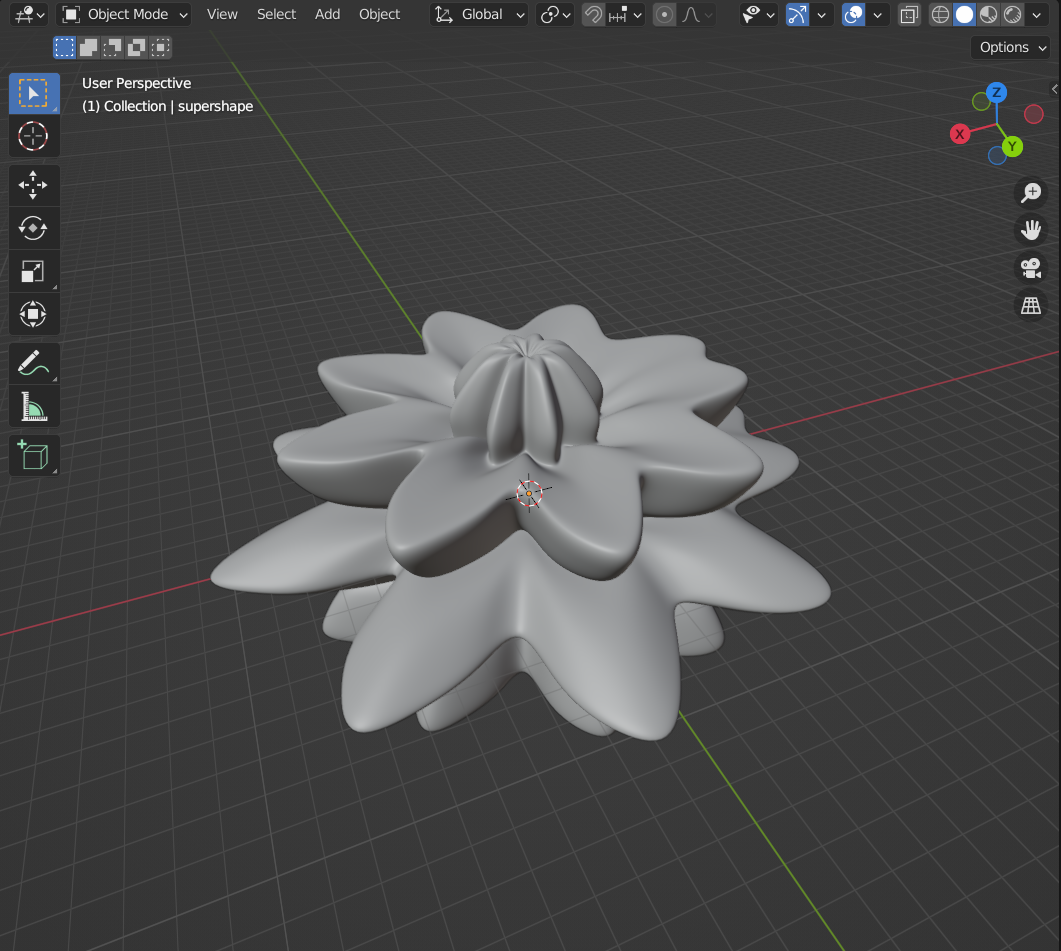Screen dimensions: 1061x951
Task: Click the Zoom view magnifier icon
Action: pyautogui.click(x=1031, y=193)
